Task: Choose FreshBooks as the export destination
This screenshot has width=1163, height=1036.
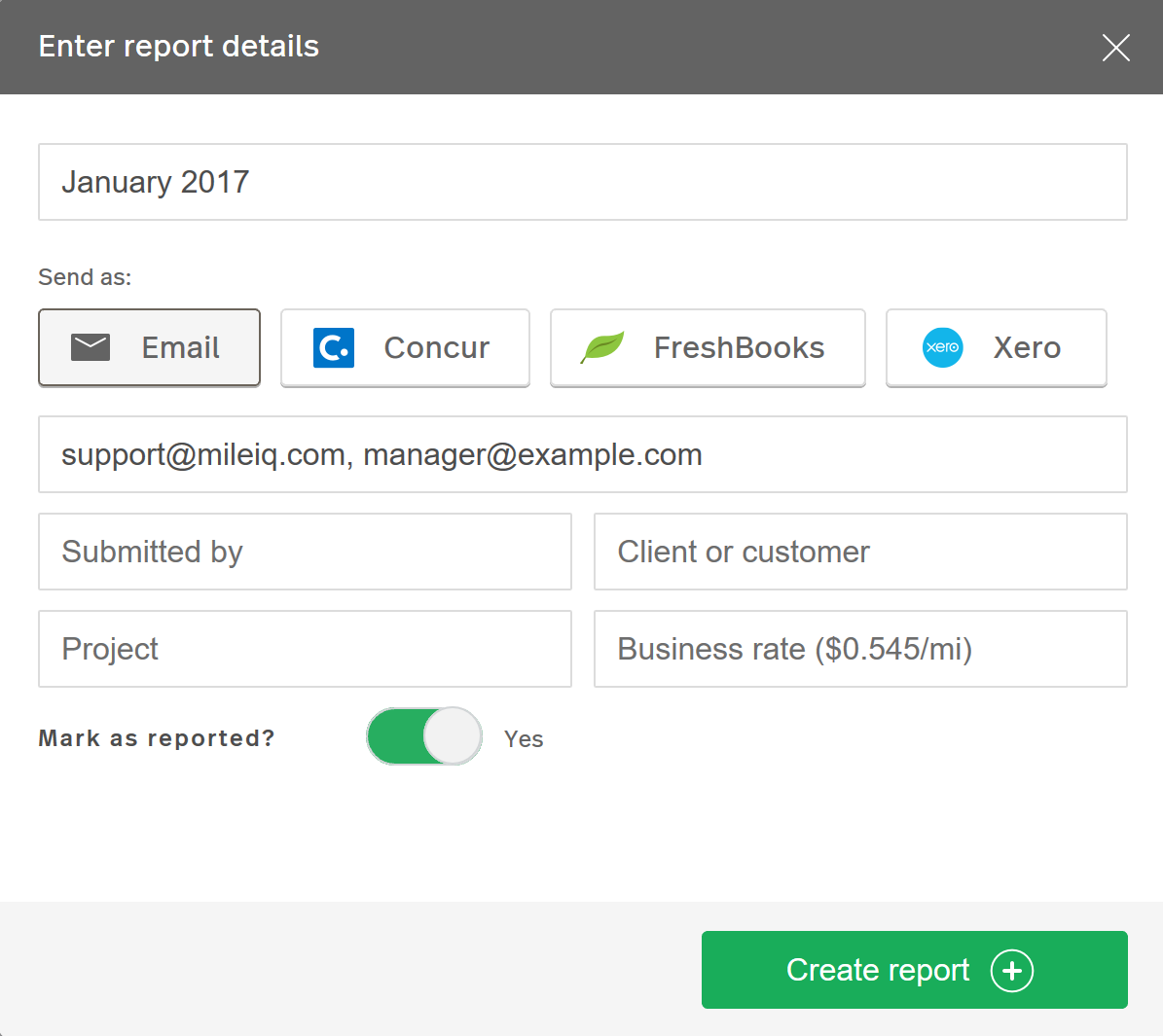Action: [708, 347]
